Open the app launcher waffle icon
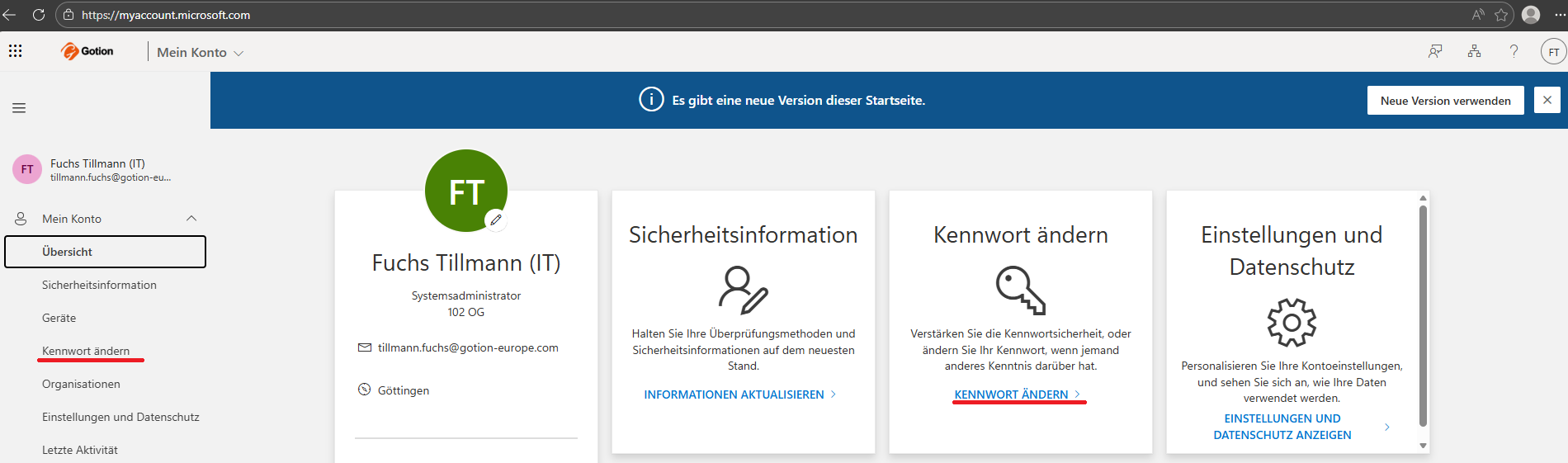 (15, 51)
